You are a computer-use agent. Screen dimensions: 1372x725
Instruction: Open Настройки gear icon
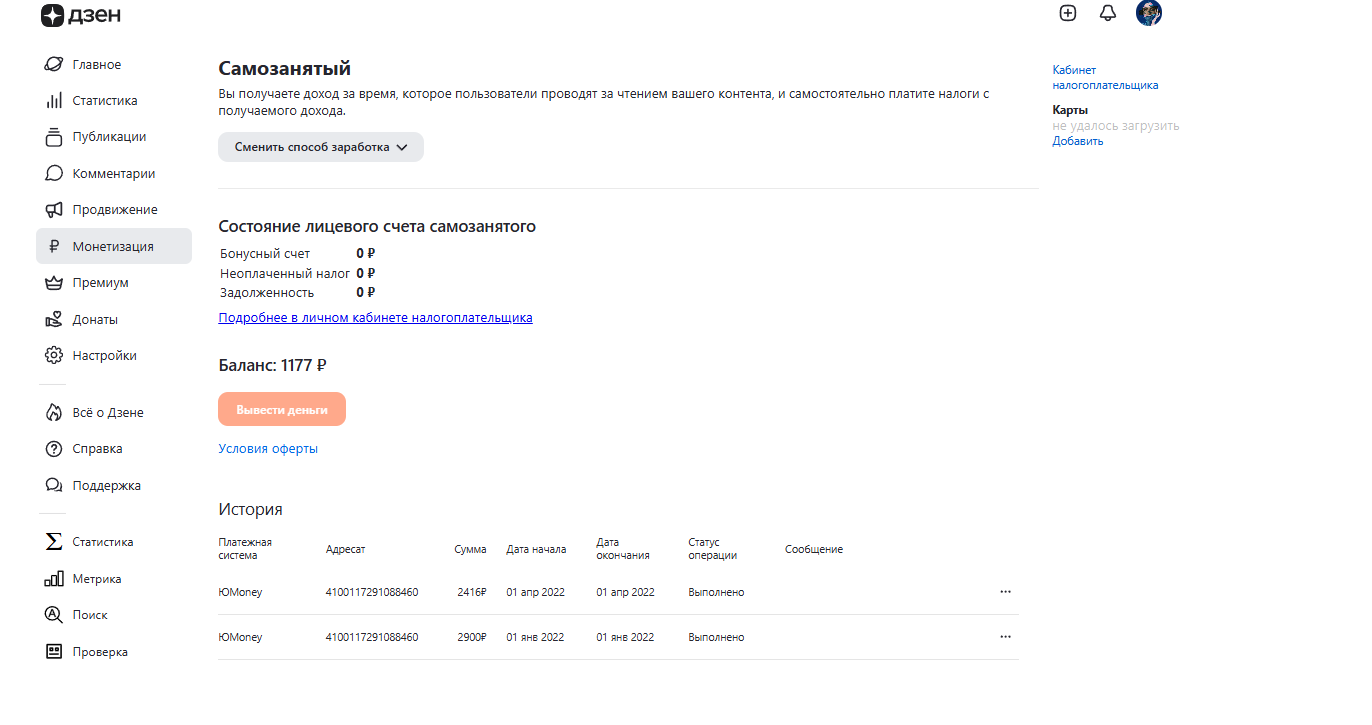(54, 356)
